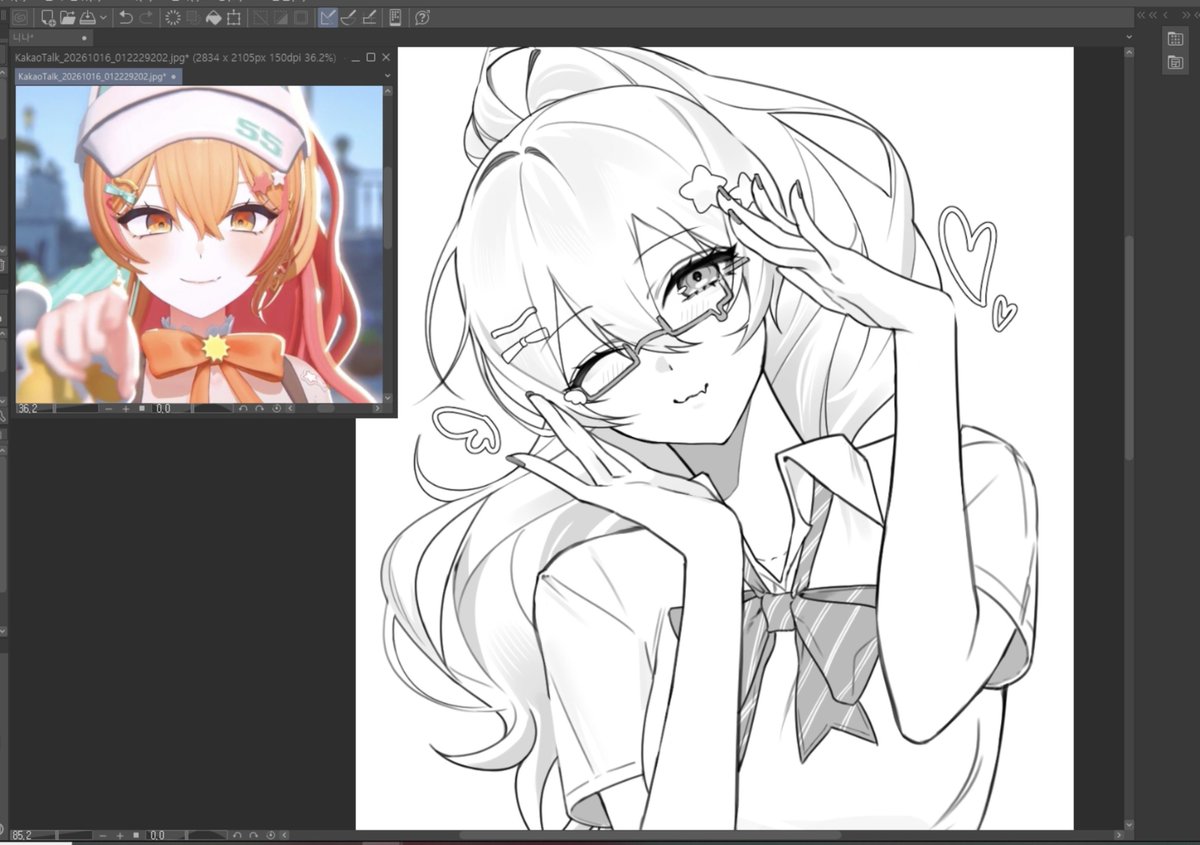Fit the main canvas to the screen
The image size is (1200, 845).
(x=137, y=835)
